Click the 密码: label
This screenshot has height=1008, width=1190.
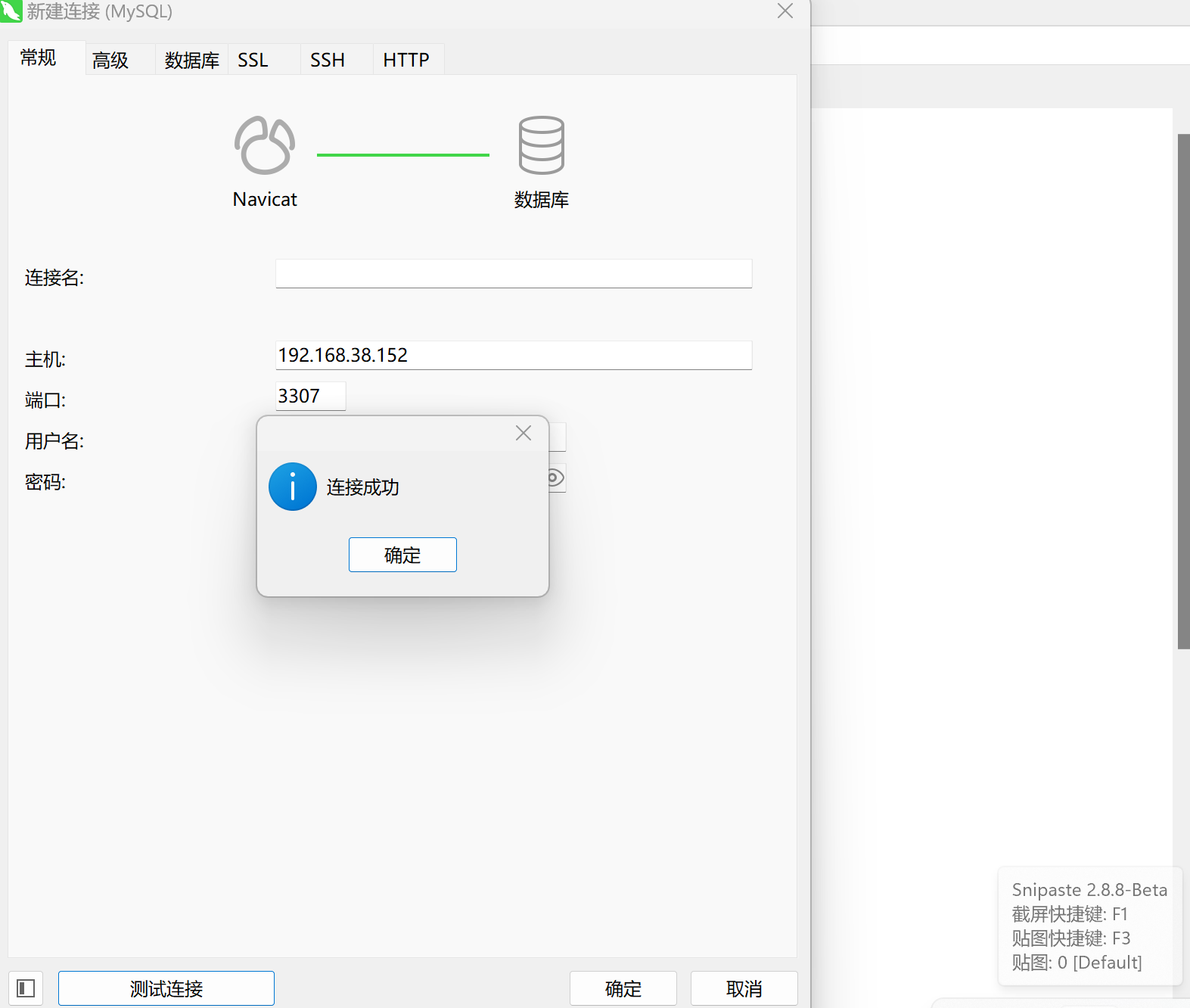click(x=45, y=482)
